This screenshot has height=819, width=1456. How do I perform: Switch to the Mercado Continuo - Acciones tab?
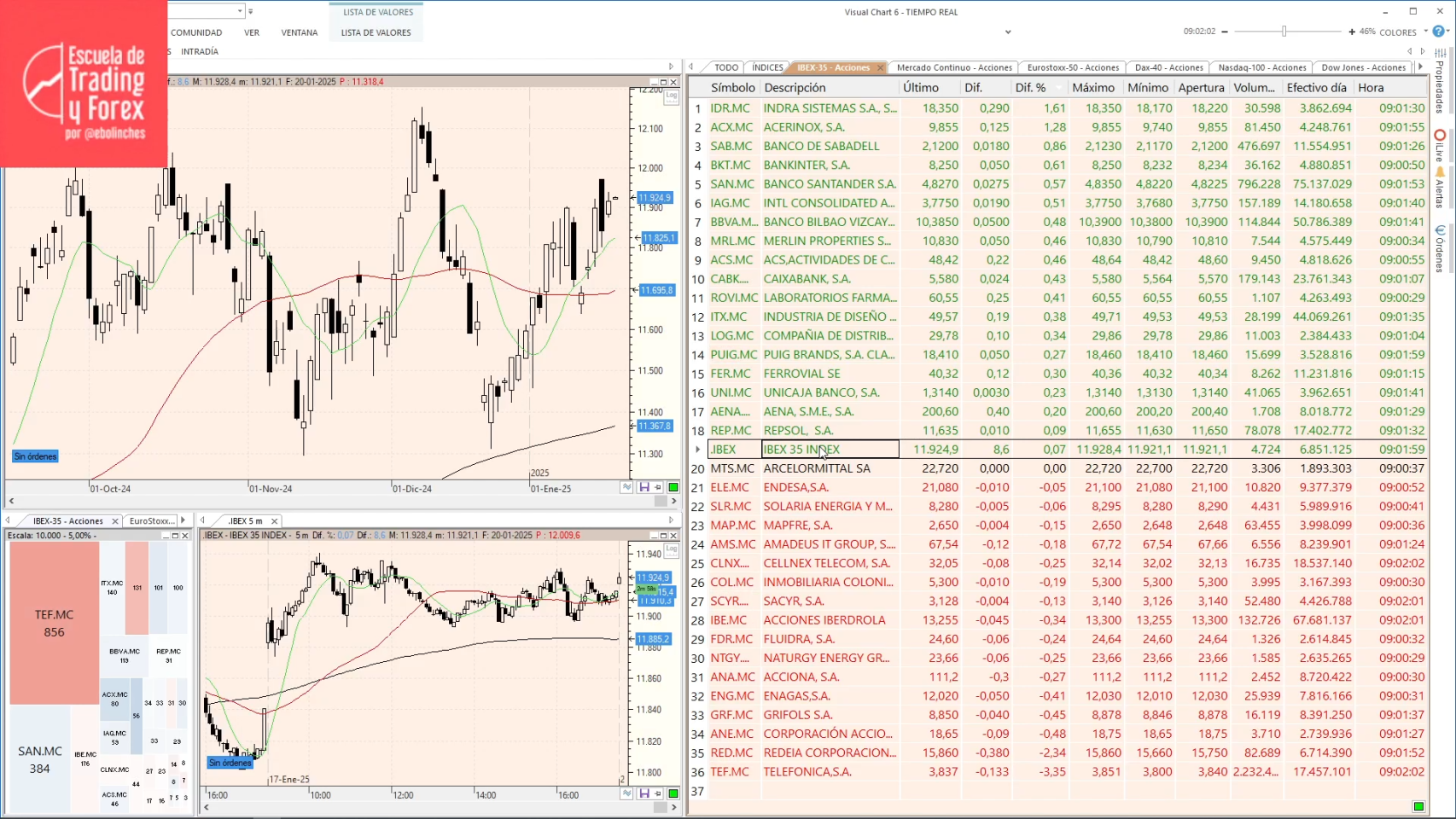pyautogui.click(x=954, y=67)
